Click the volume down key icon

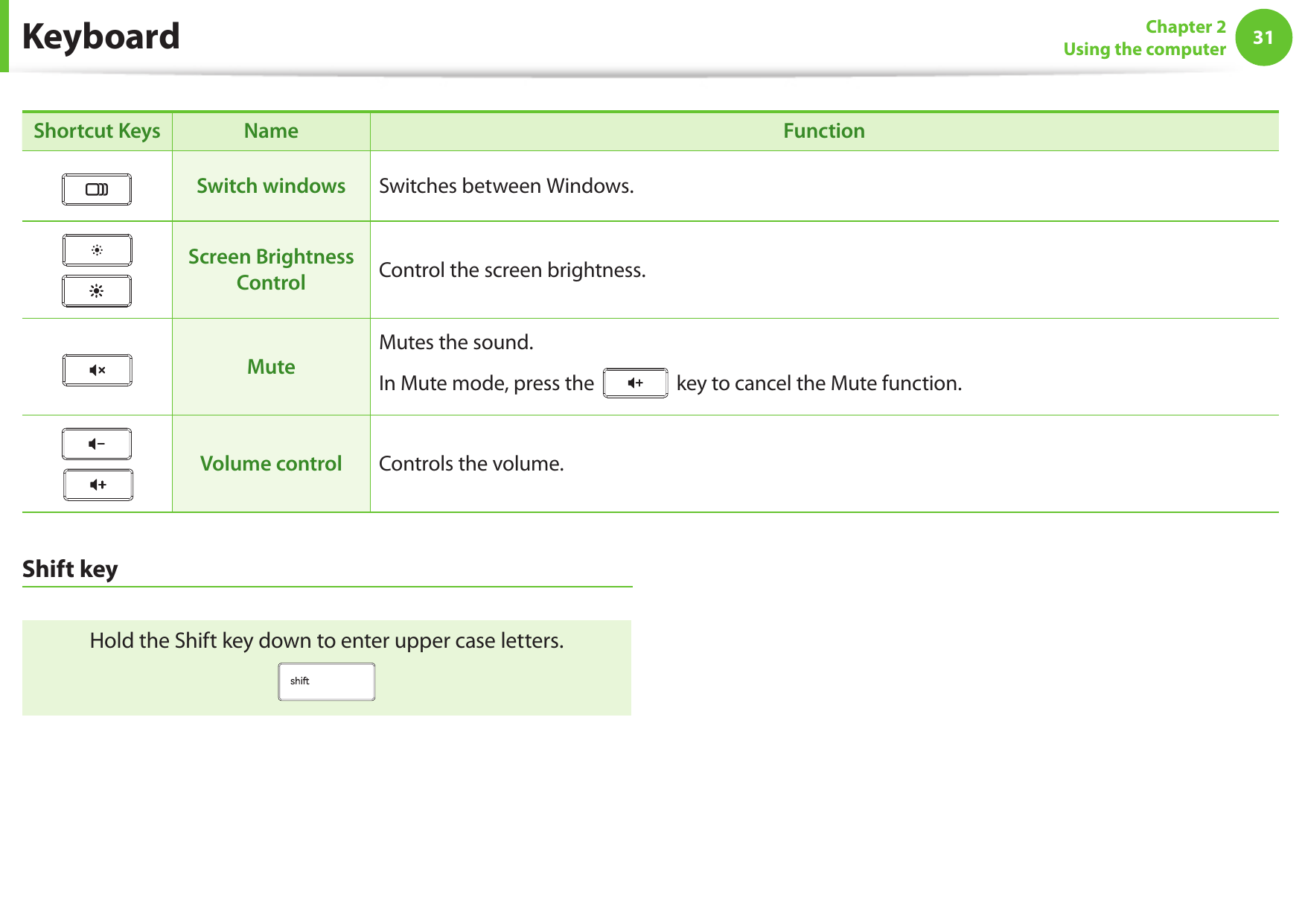[97, 444]
